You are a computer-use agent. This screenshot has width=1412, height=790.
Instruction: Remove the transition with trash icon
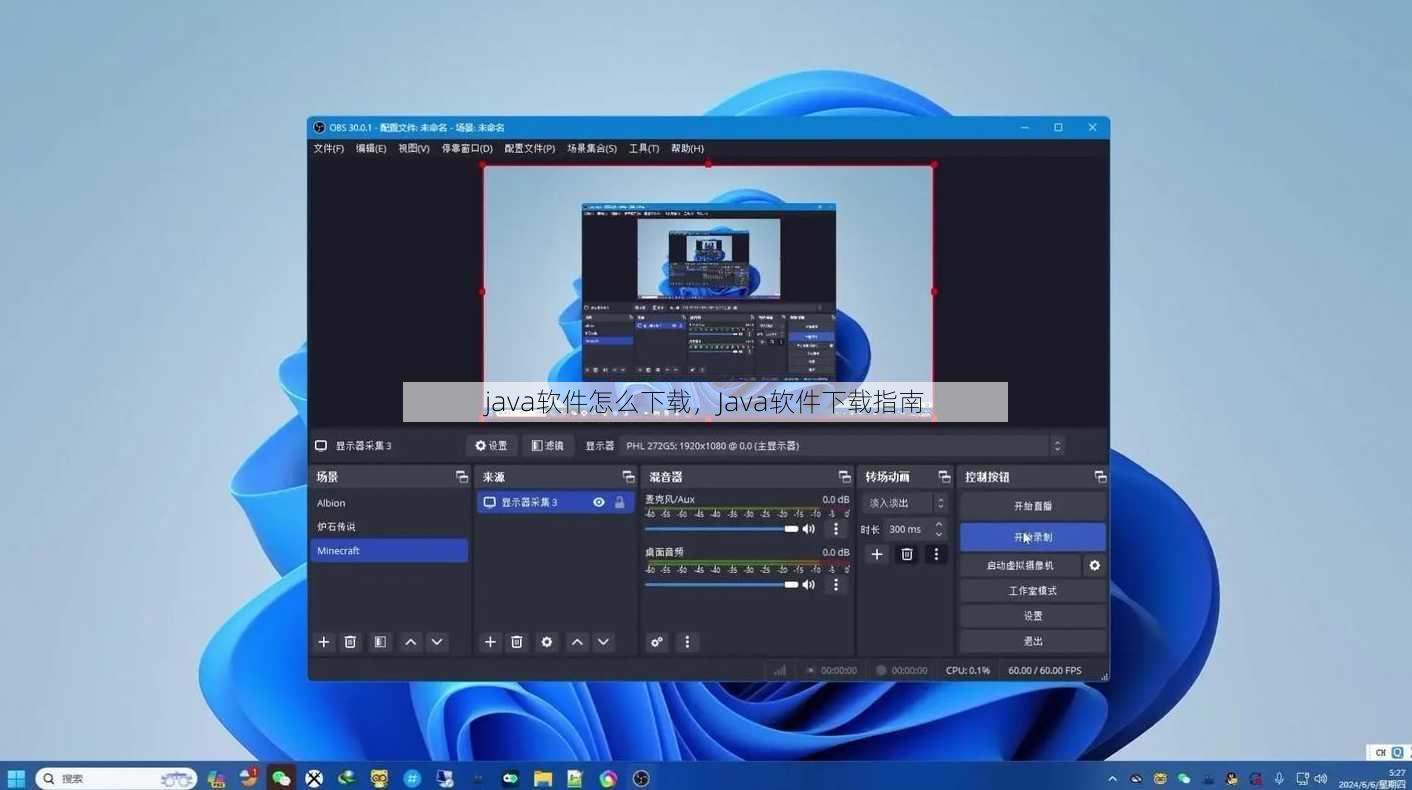coord(907,554)
